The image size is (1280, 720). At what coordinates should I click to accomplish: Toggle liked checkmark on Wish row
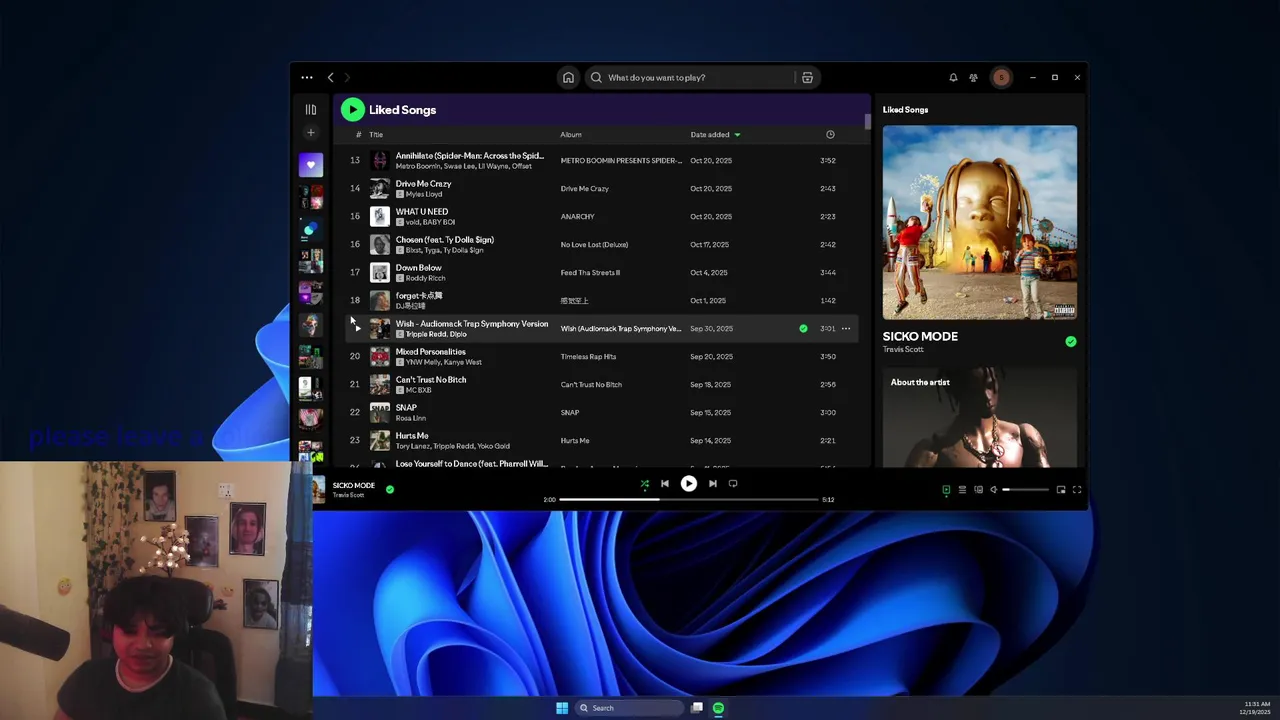[x=803, y=328]
